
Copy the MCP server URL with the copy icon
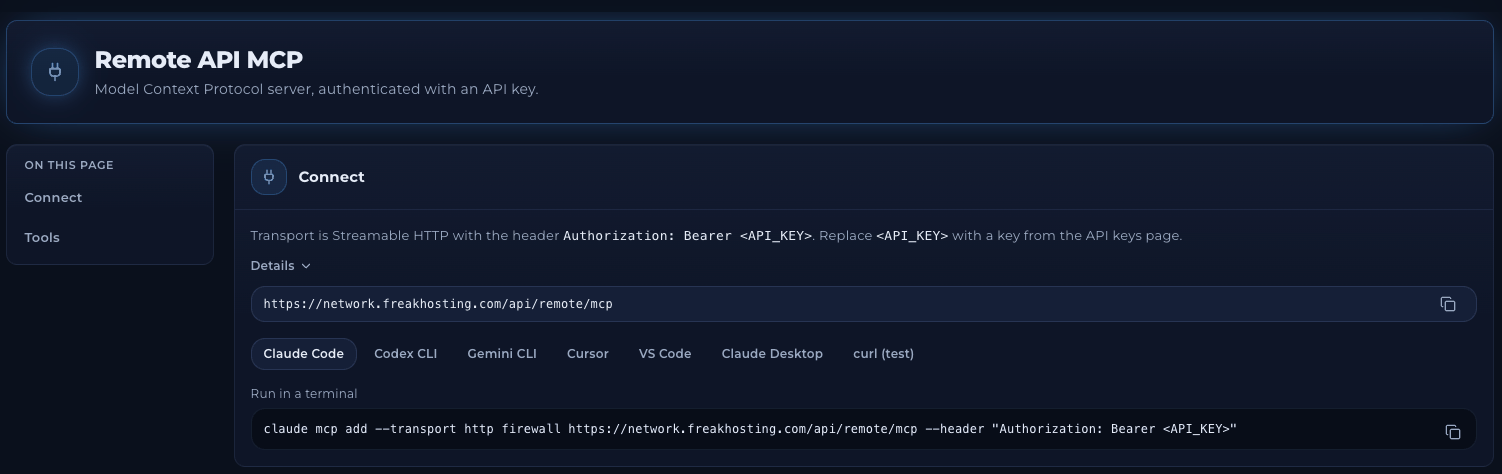[x=1447, y=304]
